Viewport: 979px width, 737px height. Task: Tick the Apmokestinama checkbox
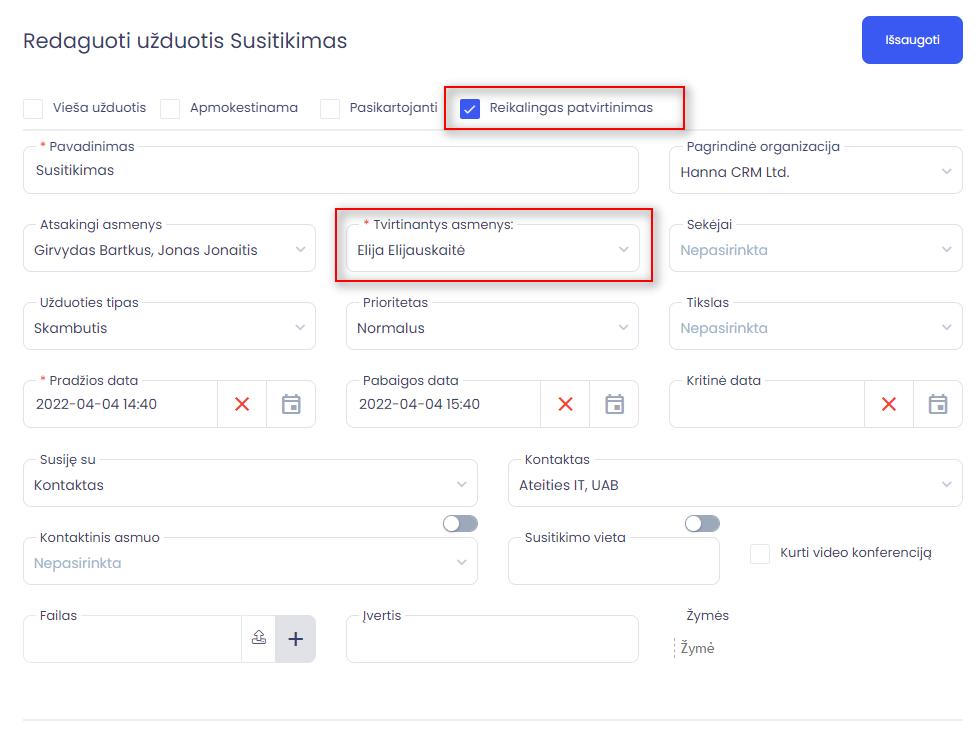point(170,108)
